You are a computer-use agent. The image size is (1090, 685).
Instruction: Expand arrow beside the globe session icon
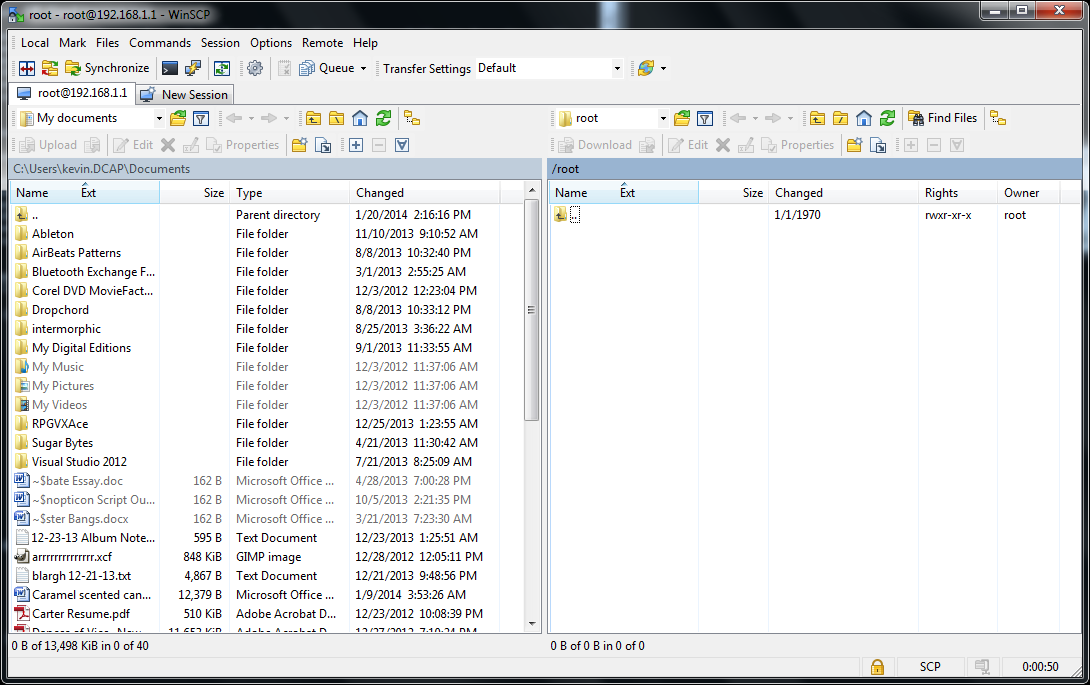663,68
